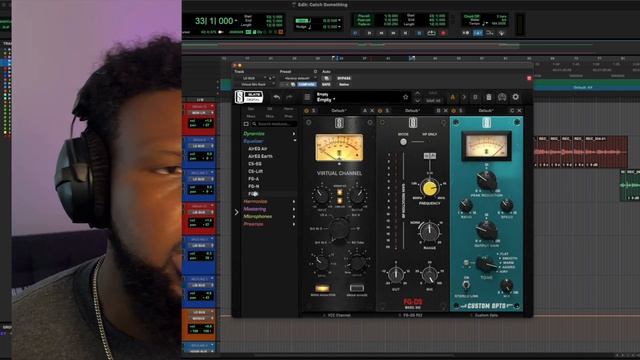Click the red audio clip in timeline
Image resolution: width=640 pixels, height=360 pixels.
pyautogui.click(x=580, y=152)
